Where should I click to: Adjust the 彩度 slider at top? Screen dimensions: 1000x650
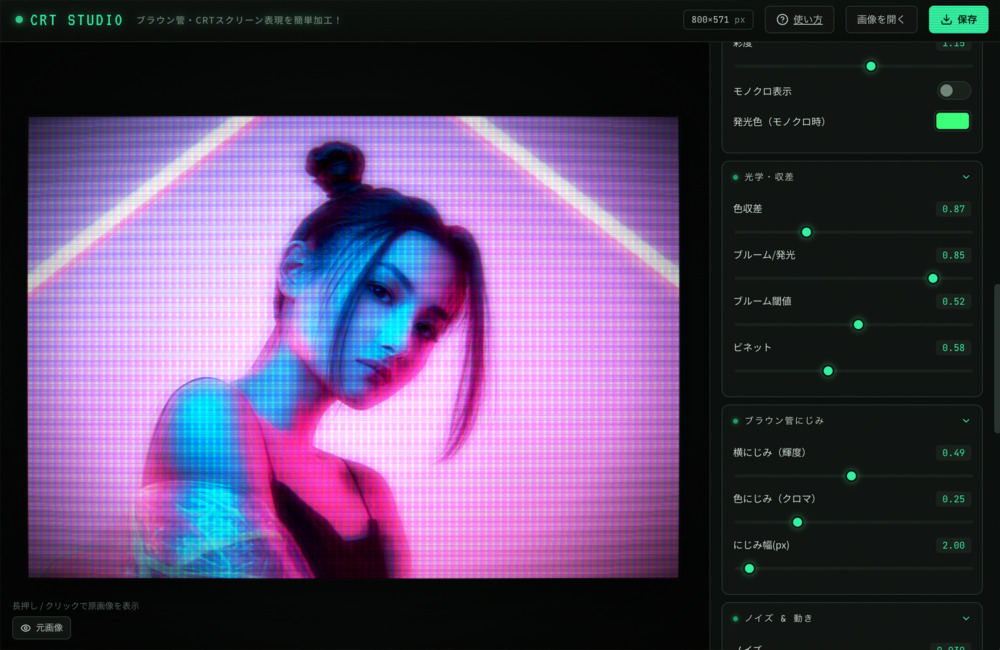[x=853, y=66]
